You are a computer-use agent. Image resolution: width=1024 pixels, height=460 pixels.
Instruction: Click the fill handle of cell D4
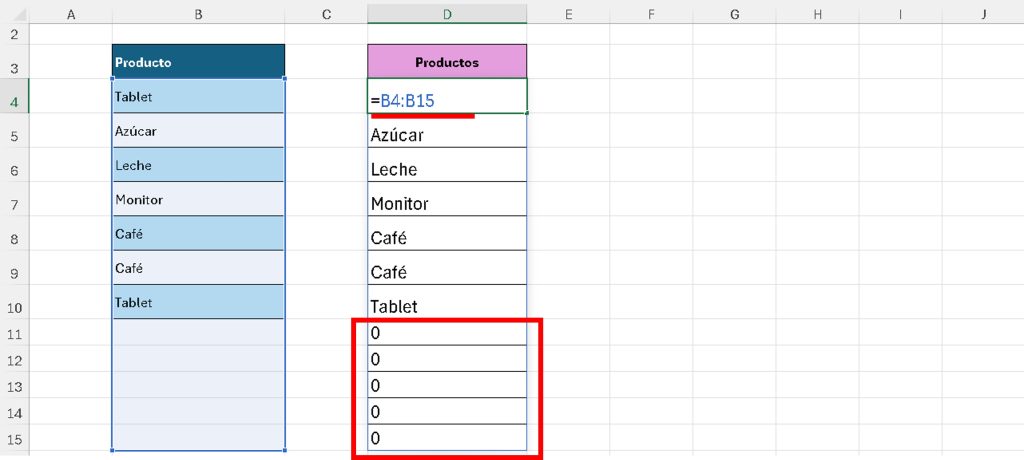point(527,113)
